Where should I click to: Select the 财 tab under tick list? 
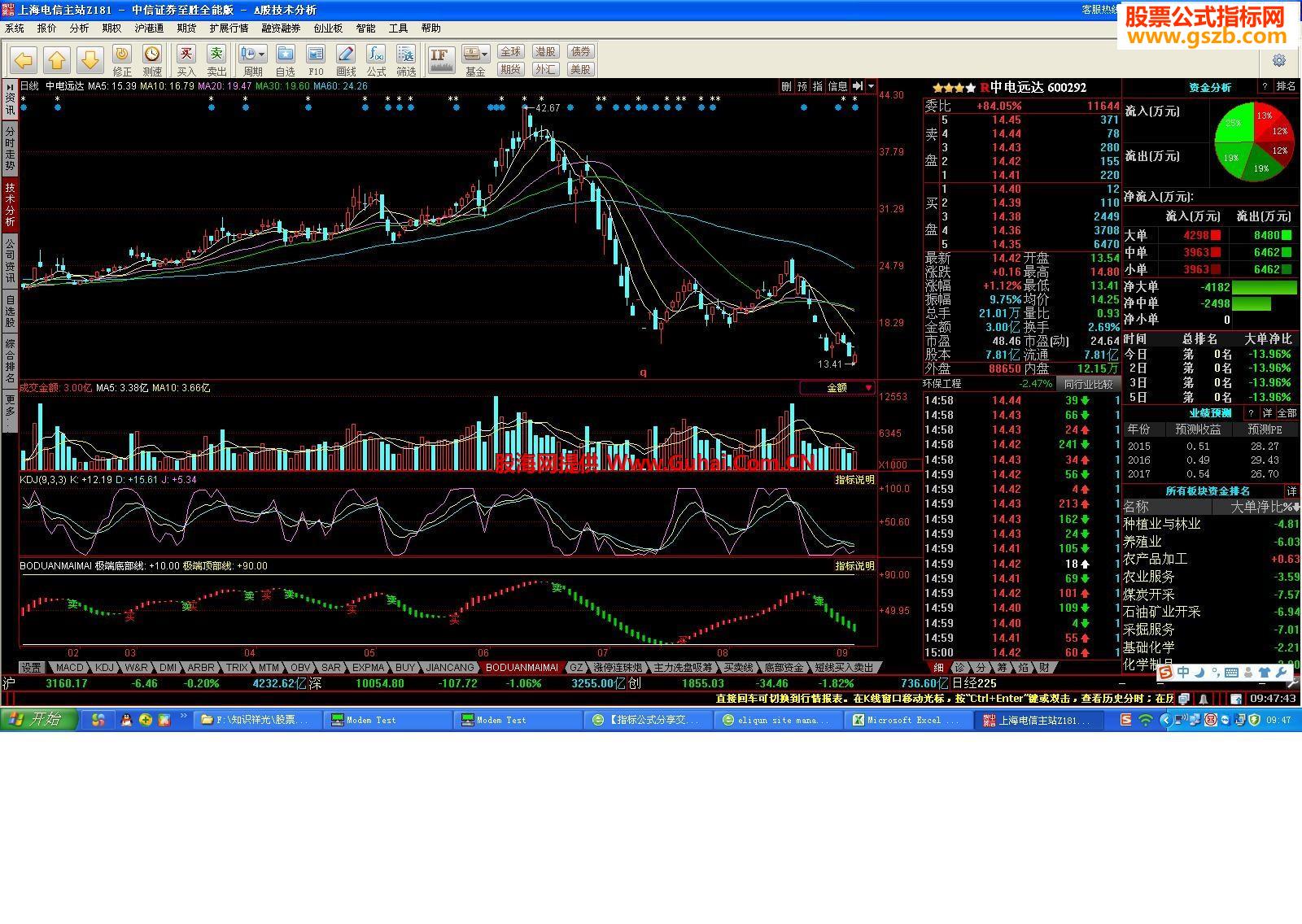[x=1045, y=668]
